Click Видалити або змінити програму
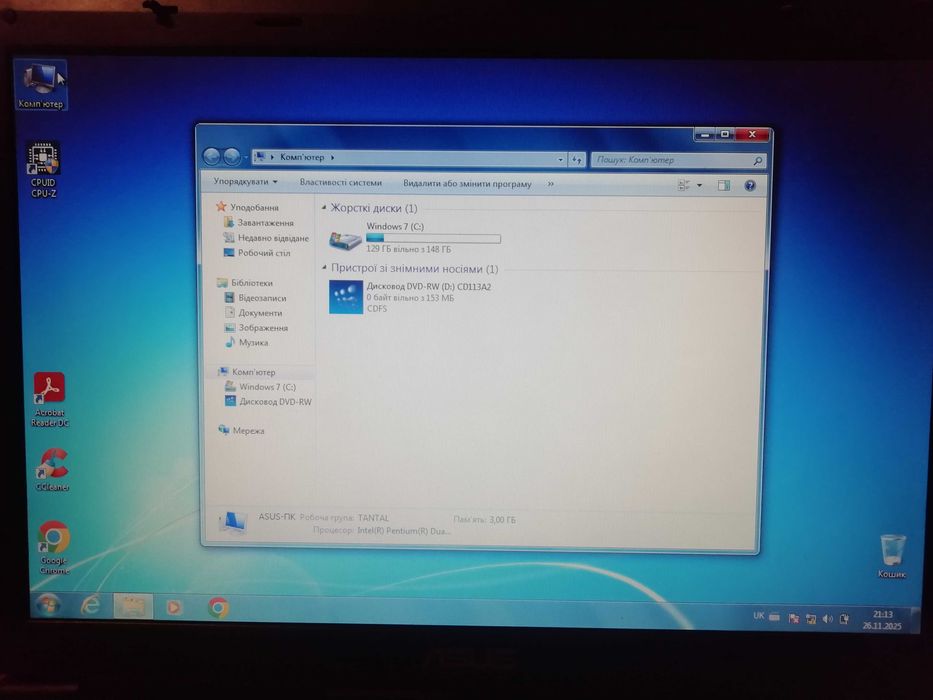 (x=467, y=183)
